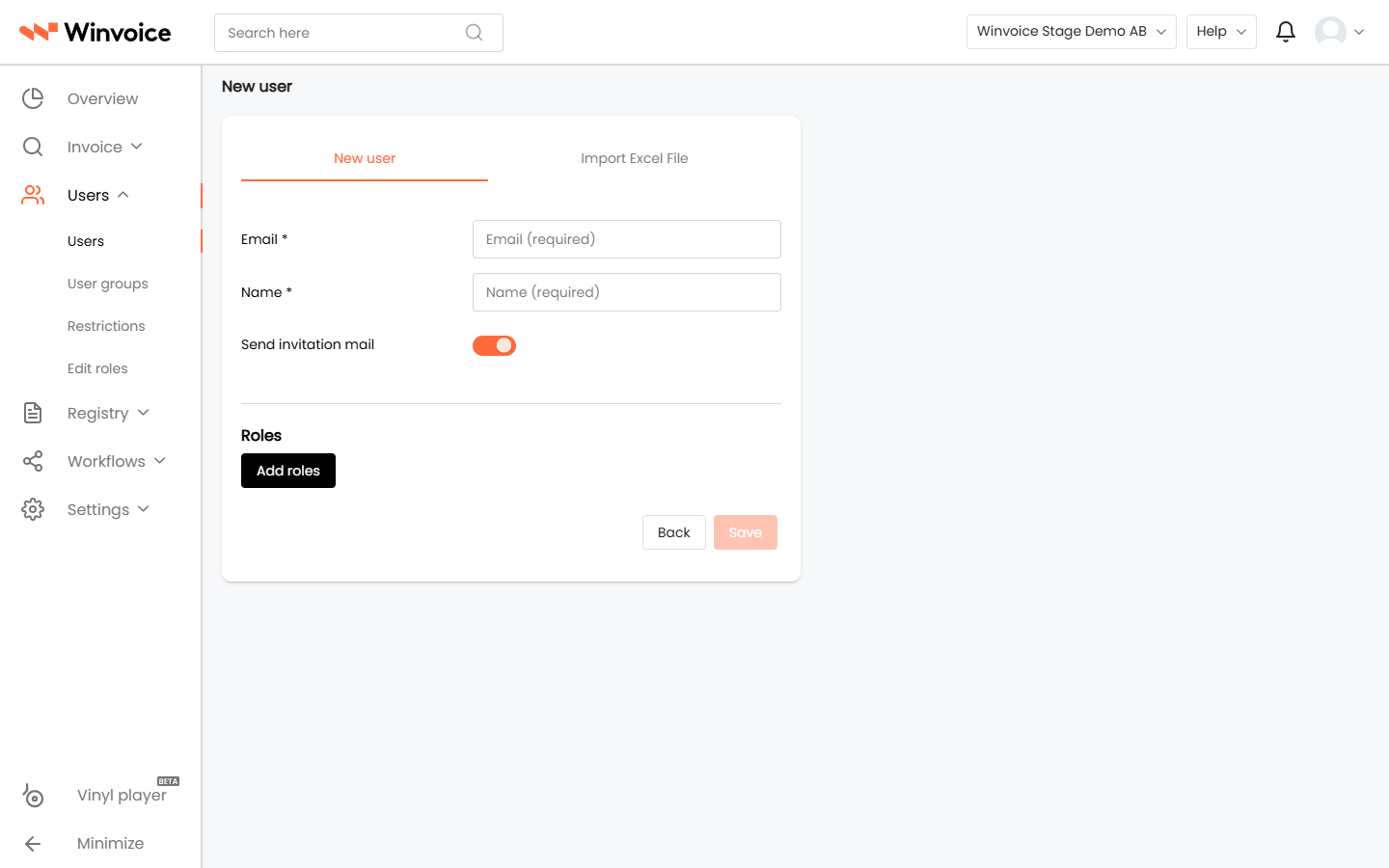
Task: Click the Roles heading text
Action: [261, 436]
